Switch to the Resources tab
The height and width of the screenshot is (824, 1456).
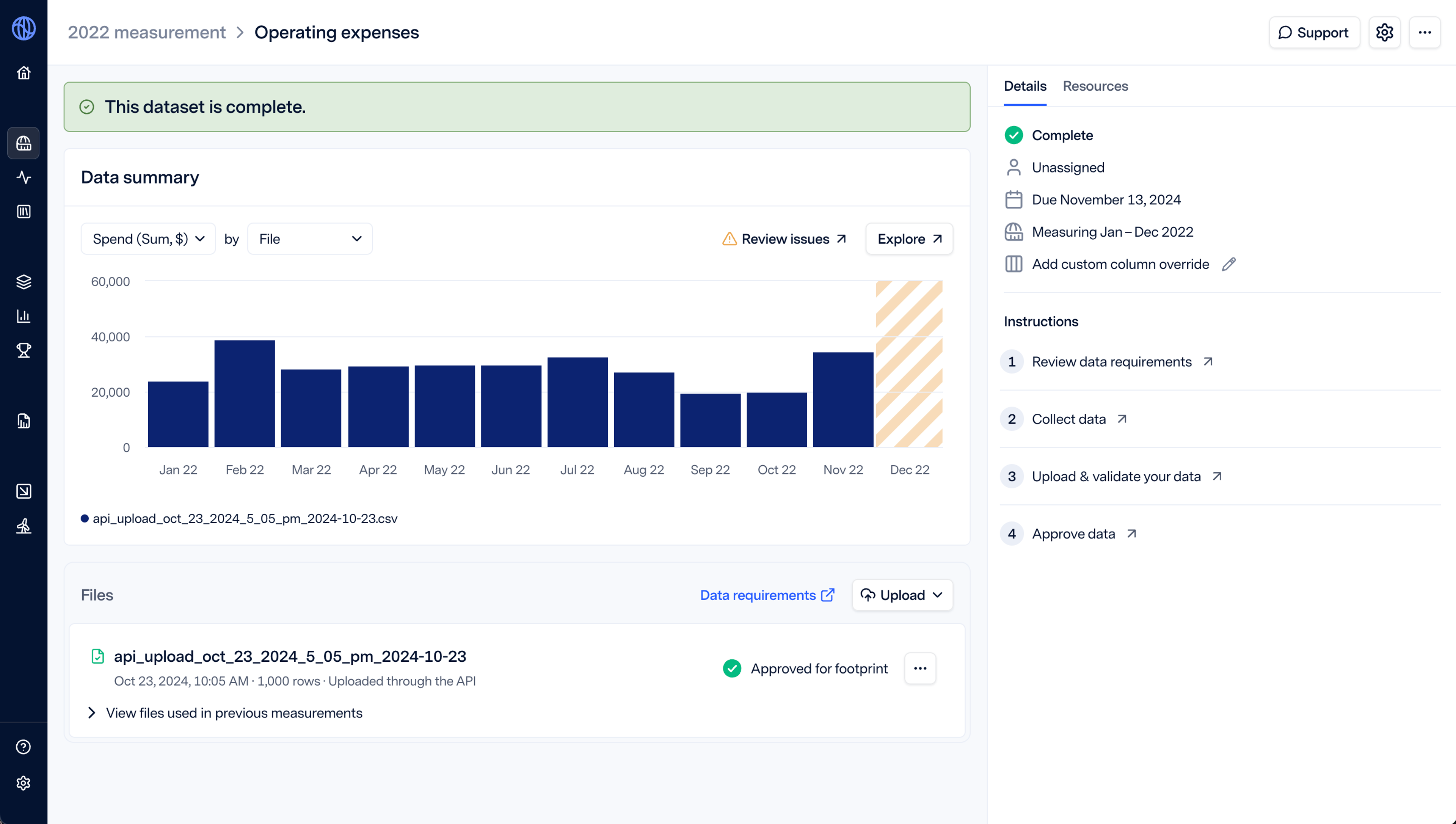pyautogui.click(x=1095, y=86)
